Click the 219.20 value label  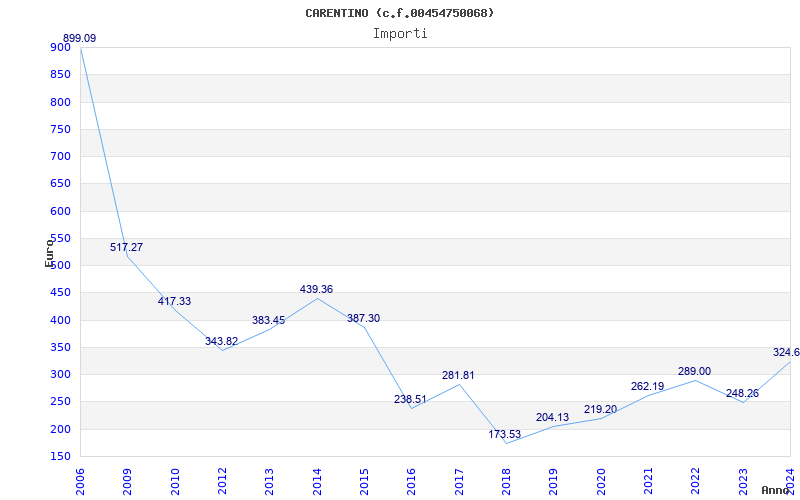pyautogui.click(x=601, y=410)
